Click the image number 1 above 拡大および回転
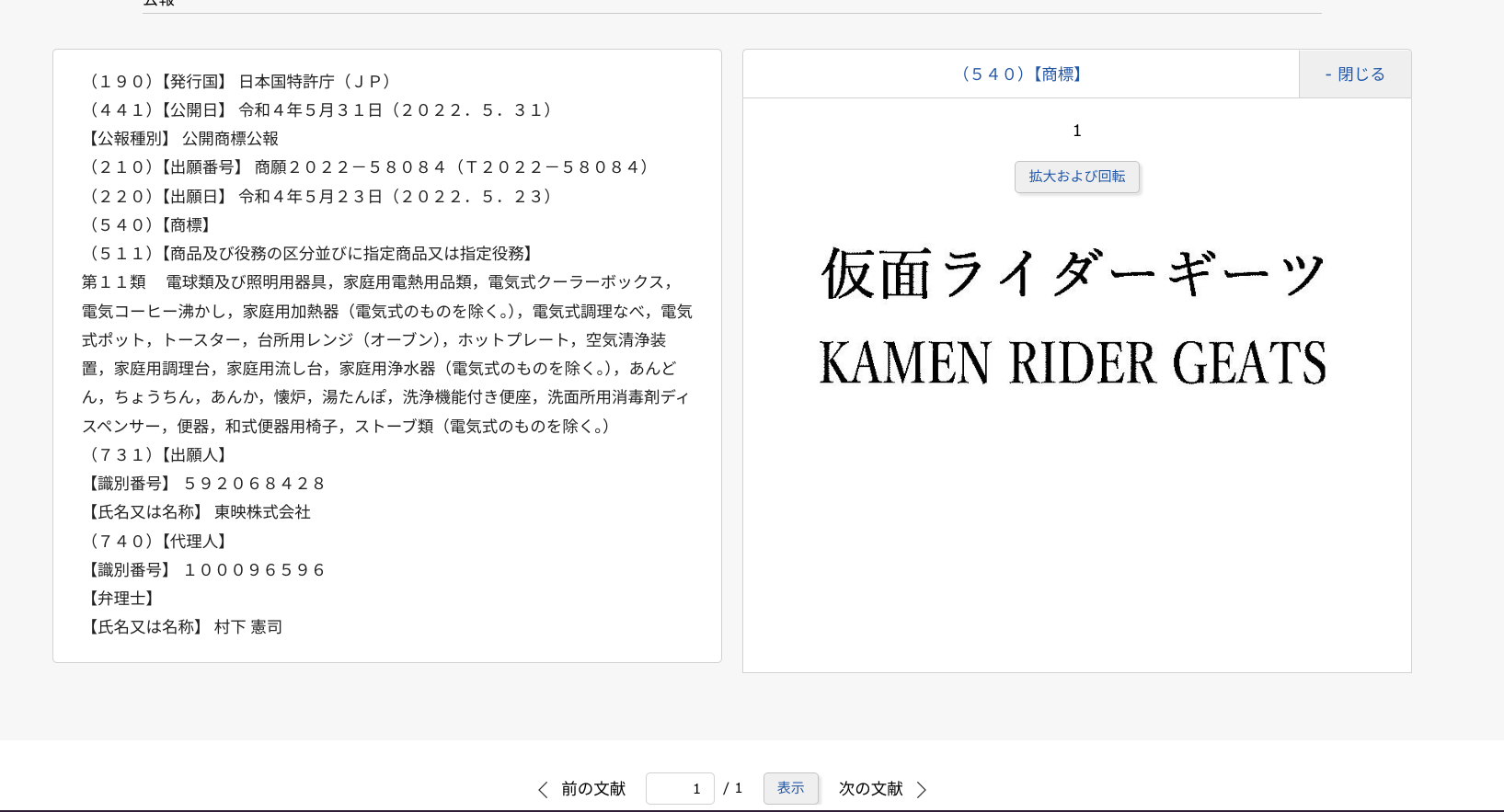1504x812 pixels. pos(1076,131)
